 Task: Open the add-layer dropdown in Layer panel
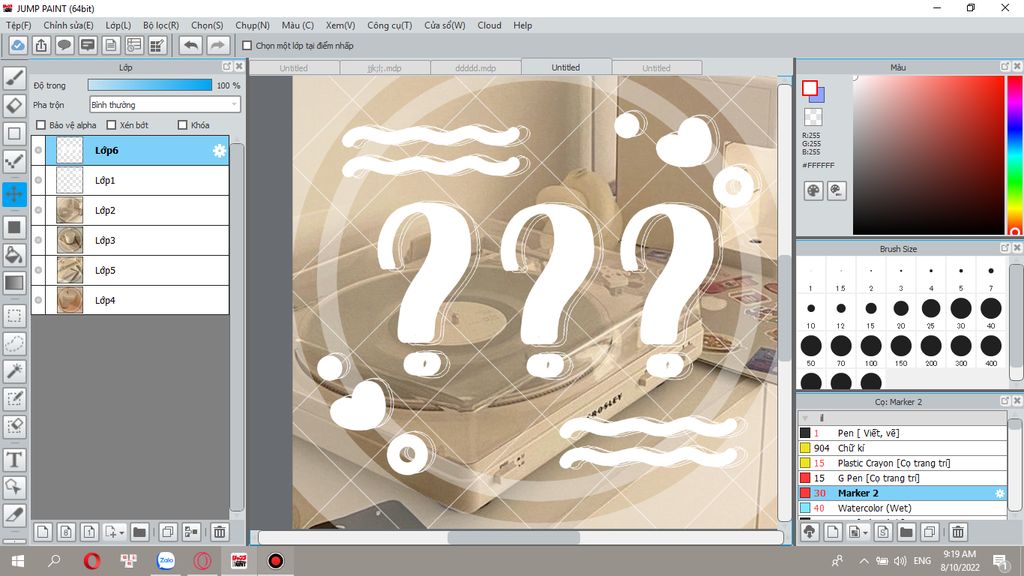tap(115, 532)
